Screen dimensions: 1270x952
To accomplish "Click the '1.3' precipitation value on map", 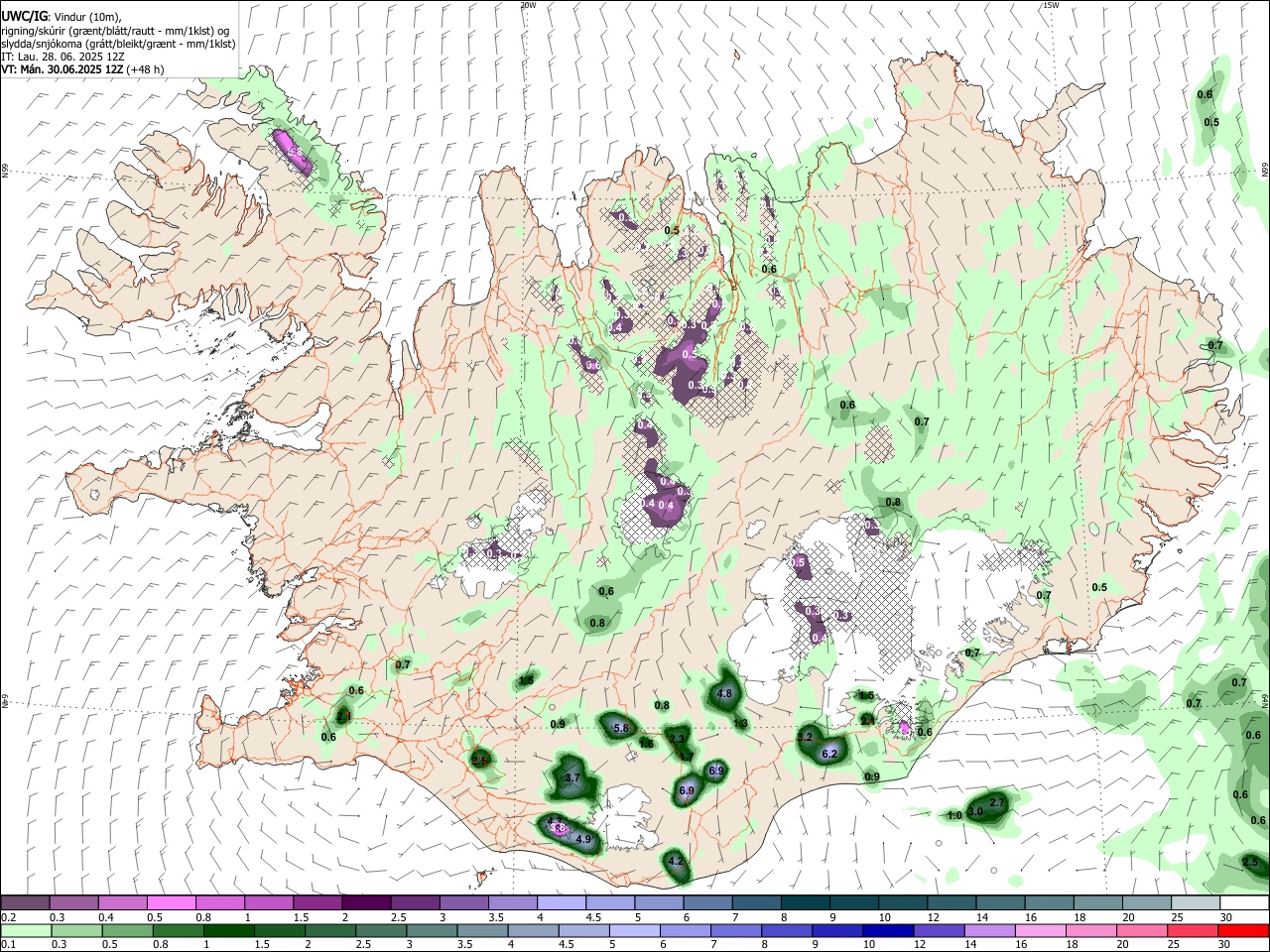I will point(741,723).
